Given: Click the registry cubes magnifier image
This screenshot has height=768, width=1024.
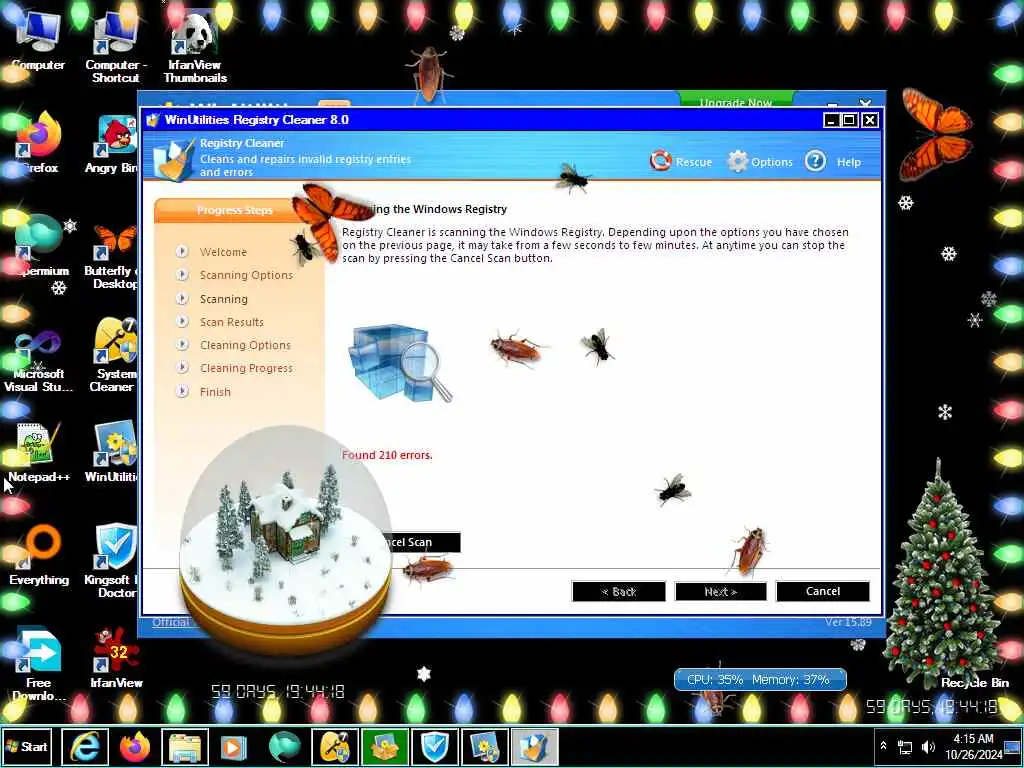Looking at the screenshot, I should [400, 362].
